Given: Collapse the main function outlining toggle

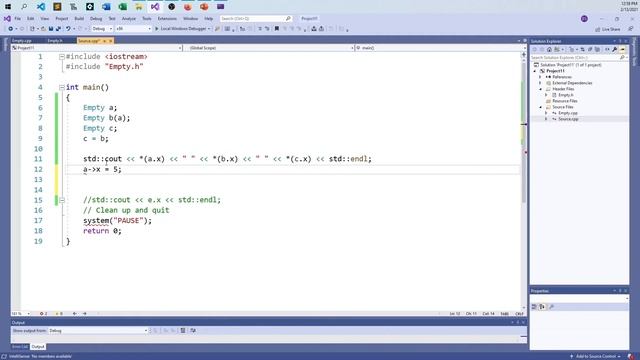Looking at the screenshot, I should (x=62, y=87).
